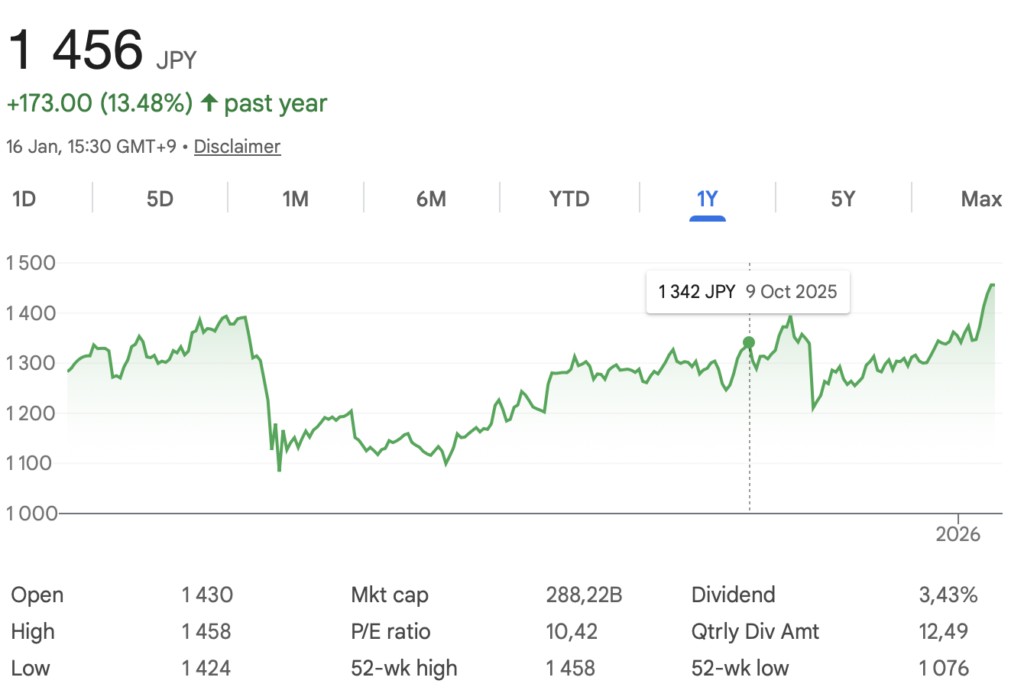Select the Mkt cap label
Screen dimensions: 1024x700
point(389,595)
